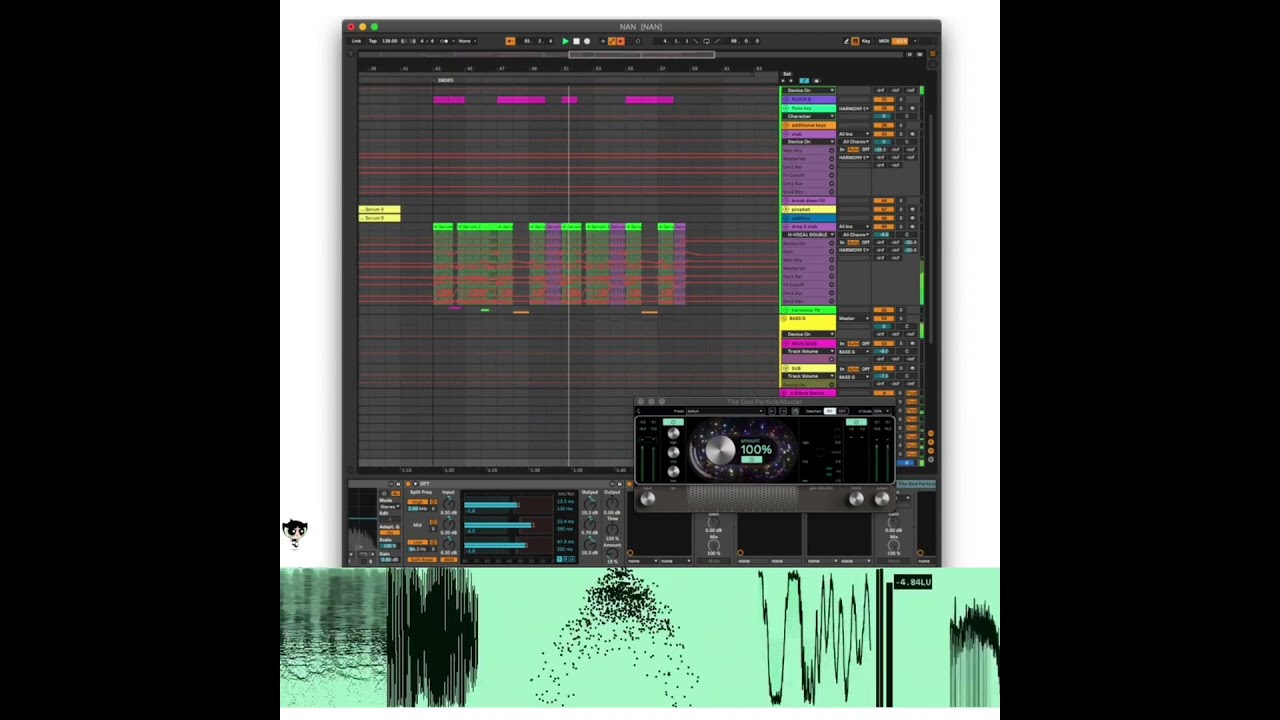Select the additive track

810,218
